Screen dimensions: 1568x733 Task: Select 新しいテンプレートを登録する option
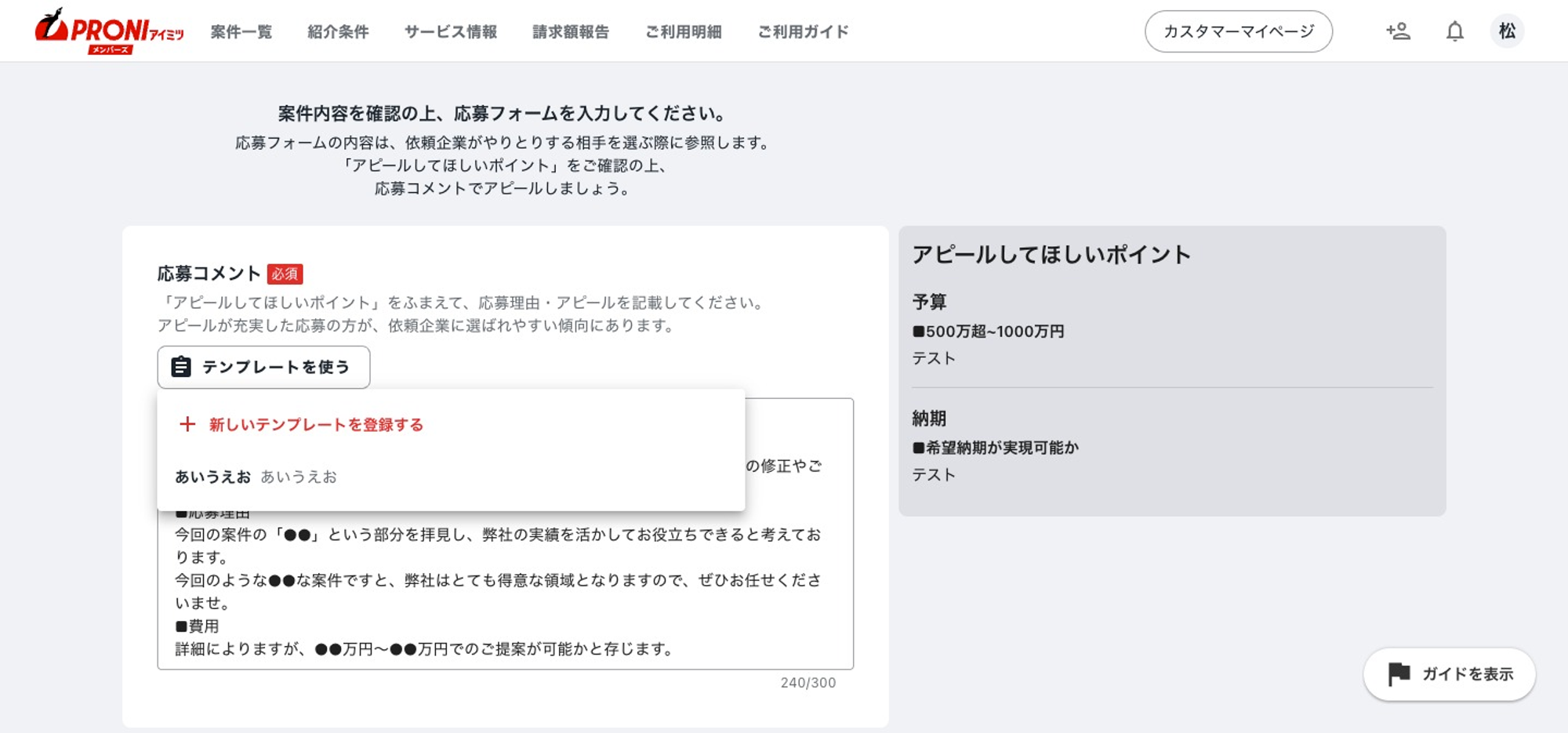(451, 424)
